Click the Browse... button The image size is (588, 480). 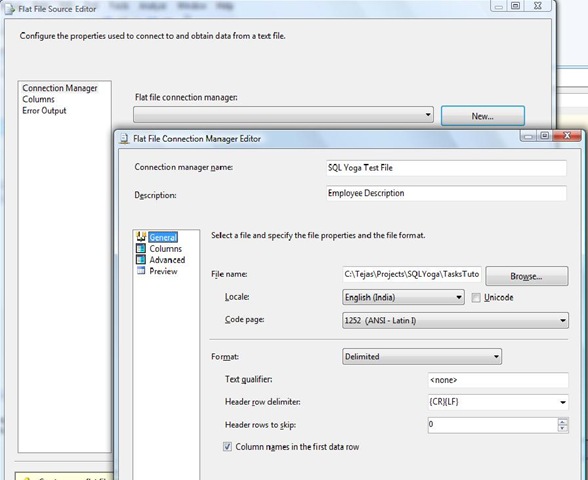[526, 276]
